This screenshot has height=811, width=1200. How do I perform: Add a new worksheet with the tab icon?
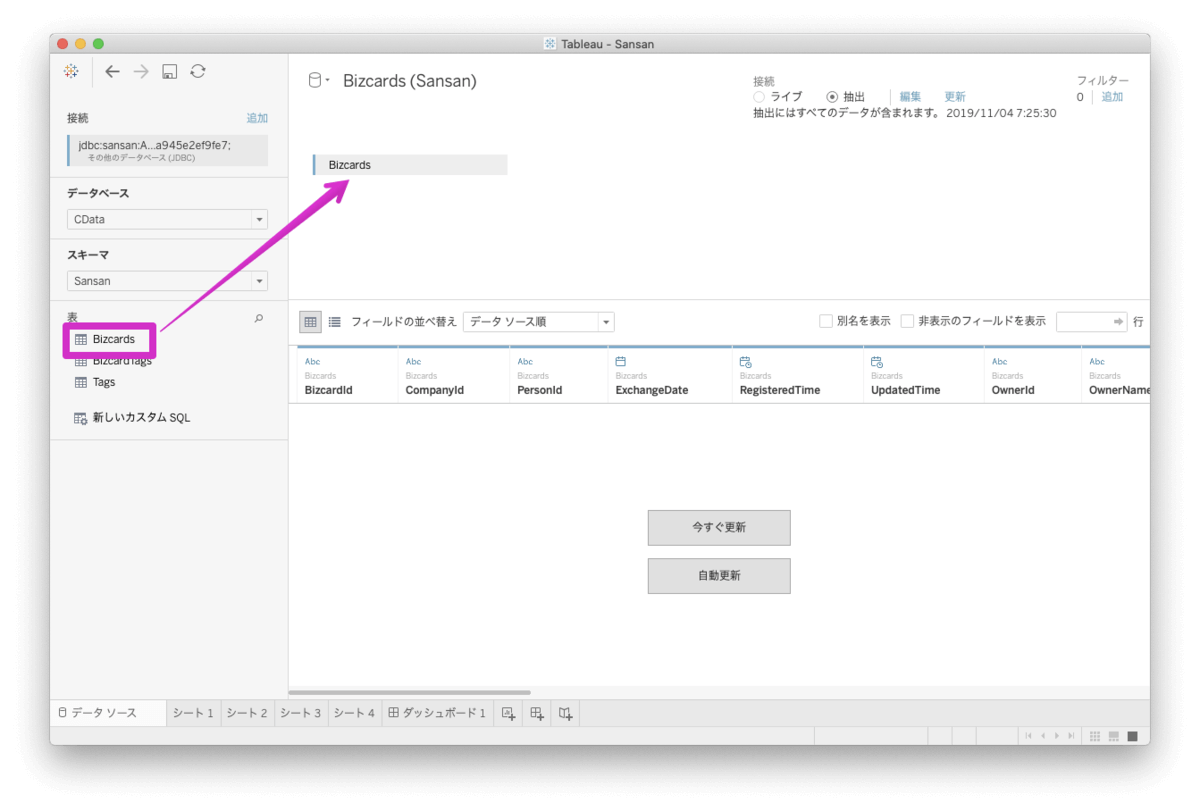click(508, 713)
